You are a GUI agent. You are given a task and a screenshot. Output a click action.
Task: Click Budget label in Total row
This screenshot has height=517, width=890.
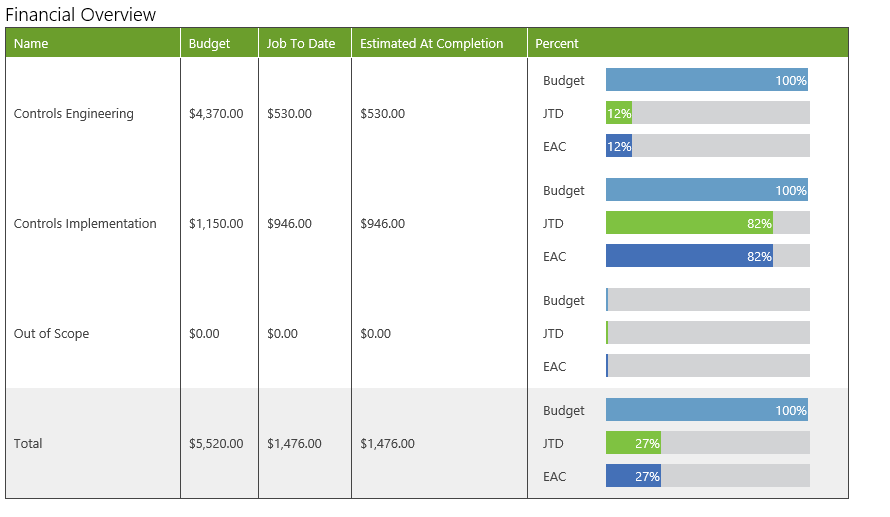(564, 410)
